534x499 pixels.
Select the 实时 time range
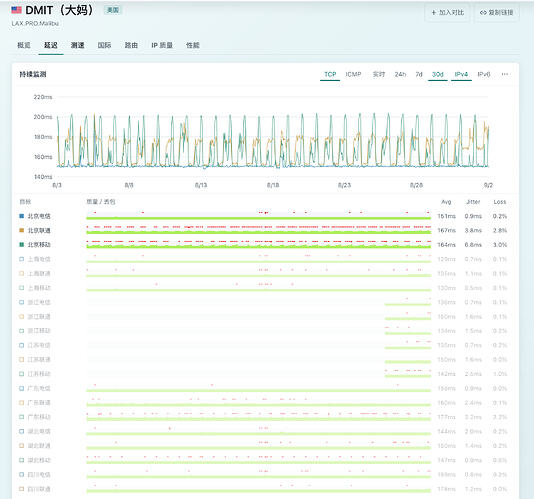pyautogui.click(x=379, y=74)
